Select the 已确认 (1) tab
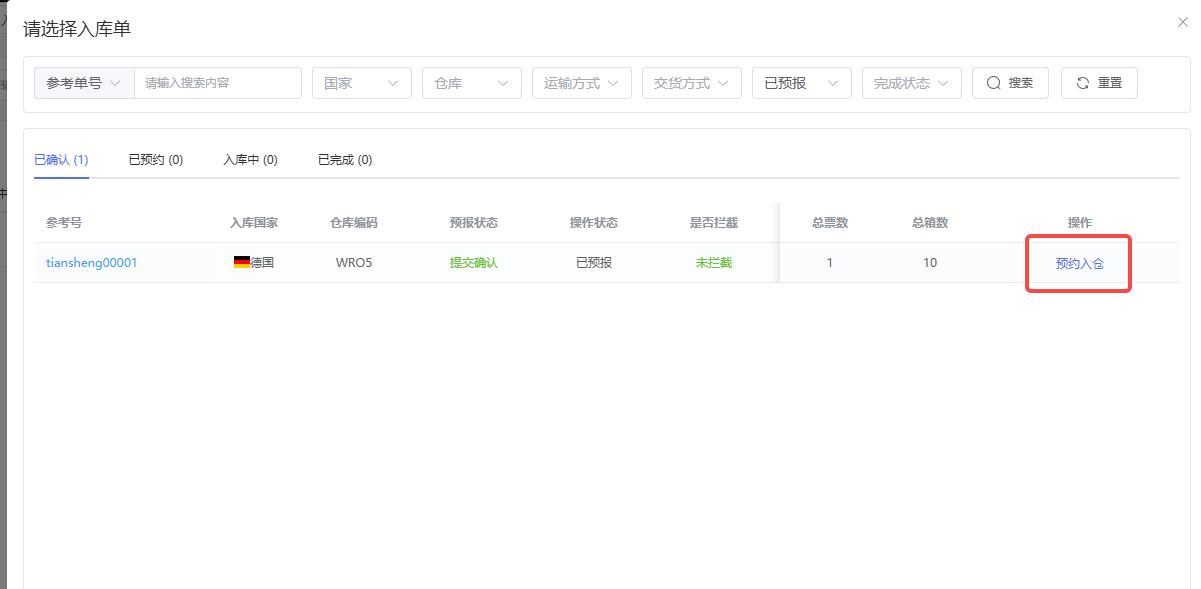Image resolution: width=1201 pixels, height=589 pixels. tap(61, 160)
